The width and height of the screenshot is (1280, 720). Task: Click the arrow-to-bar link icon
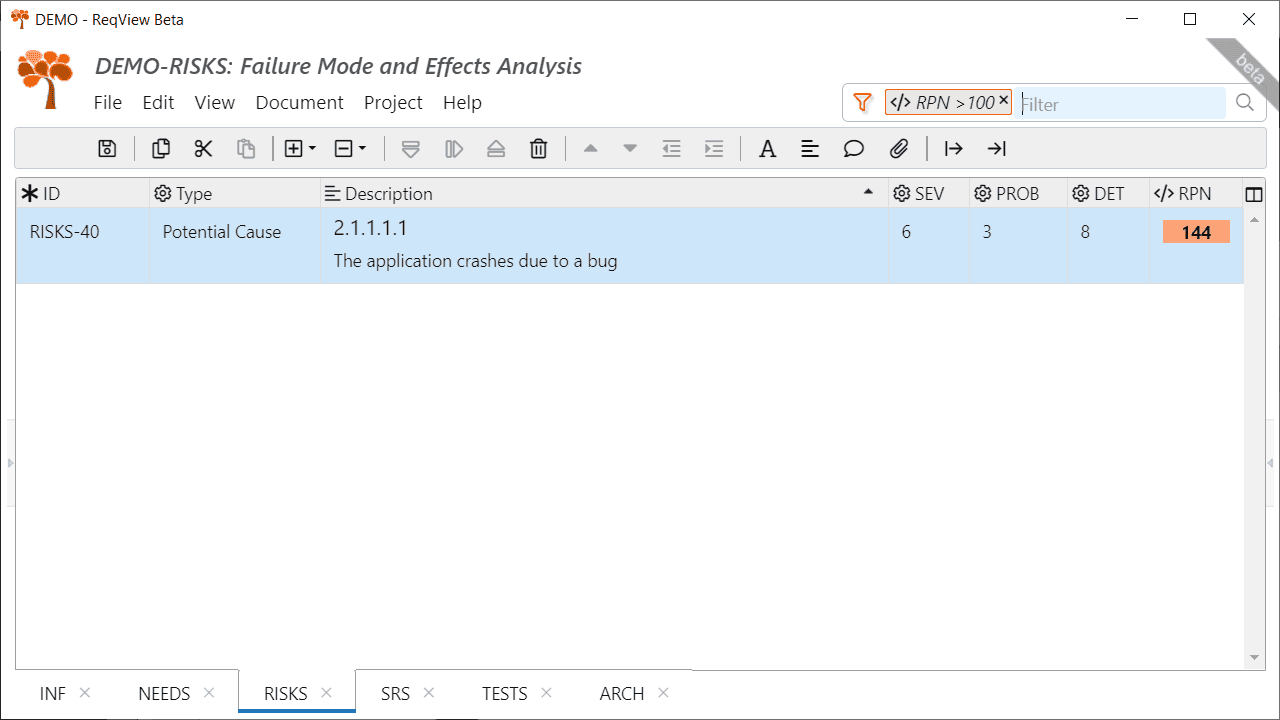[x=997, y=149]
